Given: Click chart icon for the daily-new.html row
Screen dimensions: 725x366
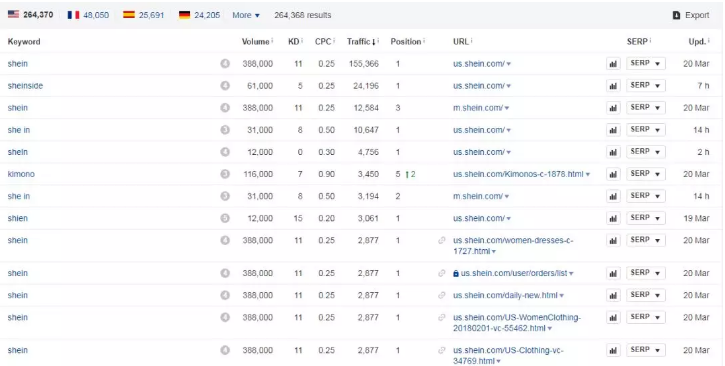Looking at the screenshot, I should (x=613, y=295).
